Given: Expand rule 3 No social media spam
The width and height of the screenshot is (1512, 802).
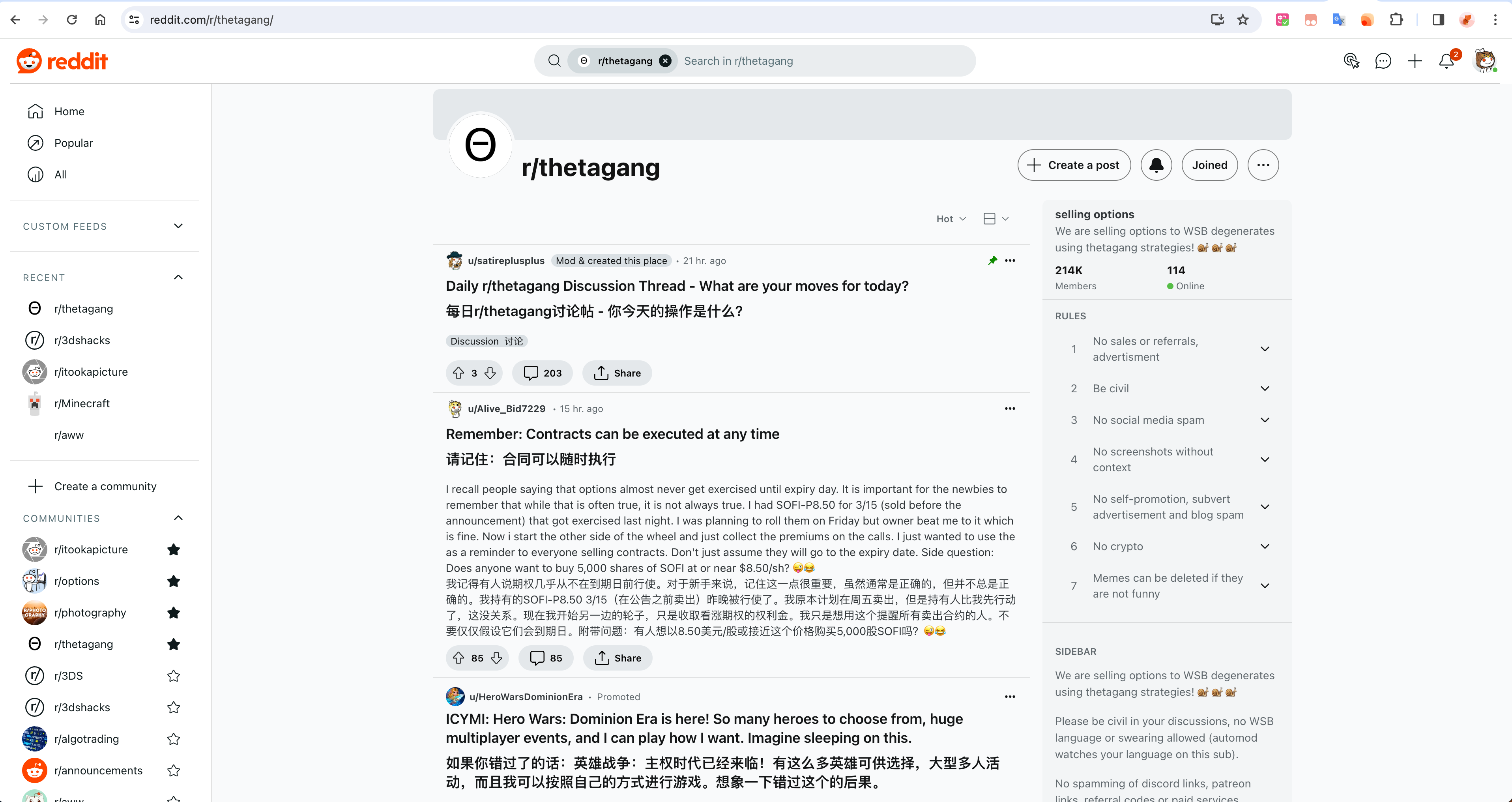Looking at the screenshot, I should pos(1265,420).
